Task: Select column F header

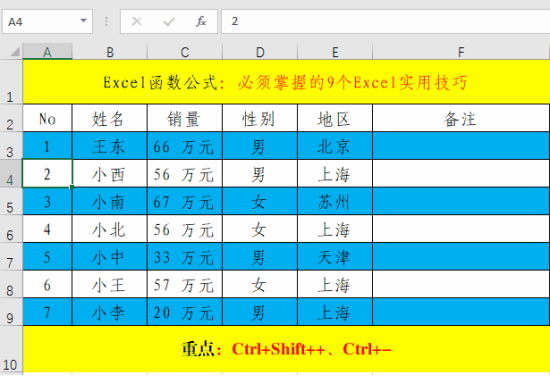Action: tap(461, 52)
